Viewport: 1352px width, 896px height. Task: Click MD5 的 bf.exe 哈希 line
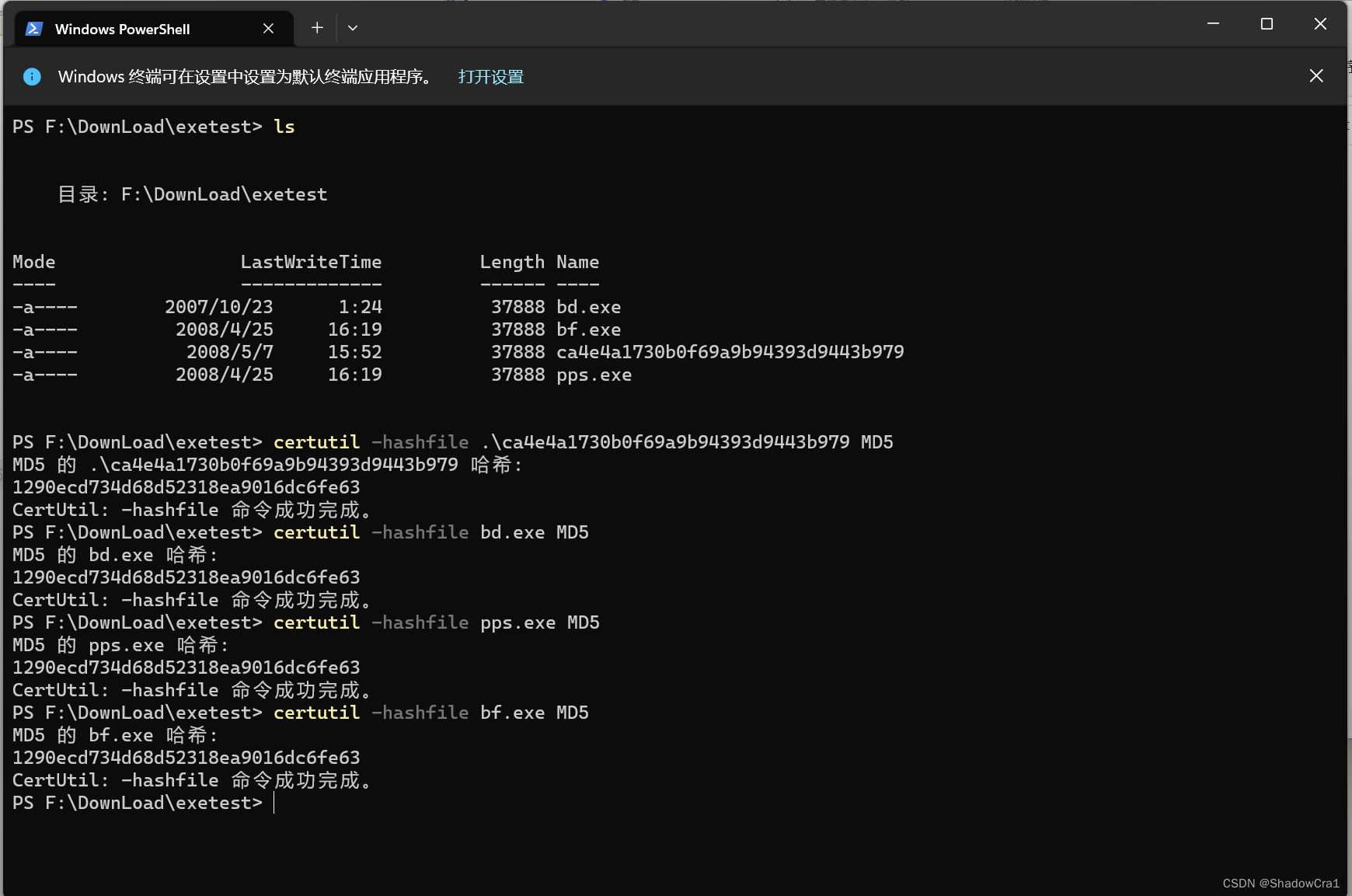pyautogui.click(x=115, y=735)
